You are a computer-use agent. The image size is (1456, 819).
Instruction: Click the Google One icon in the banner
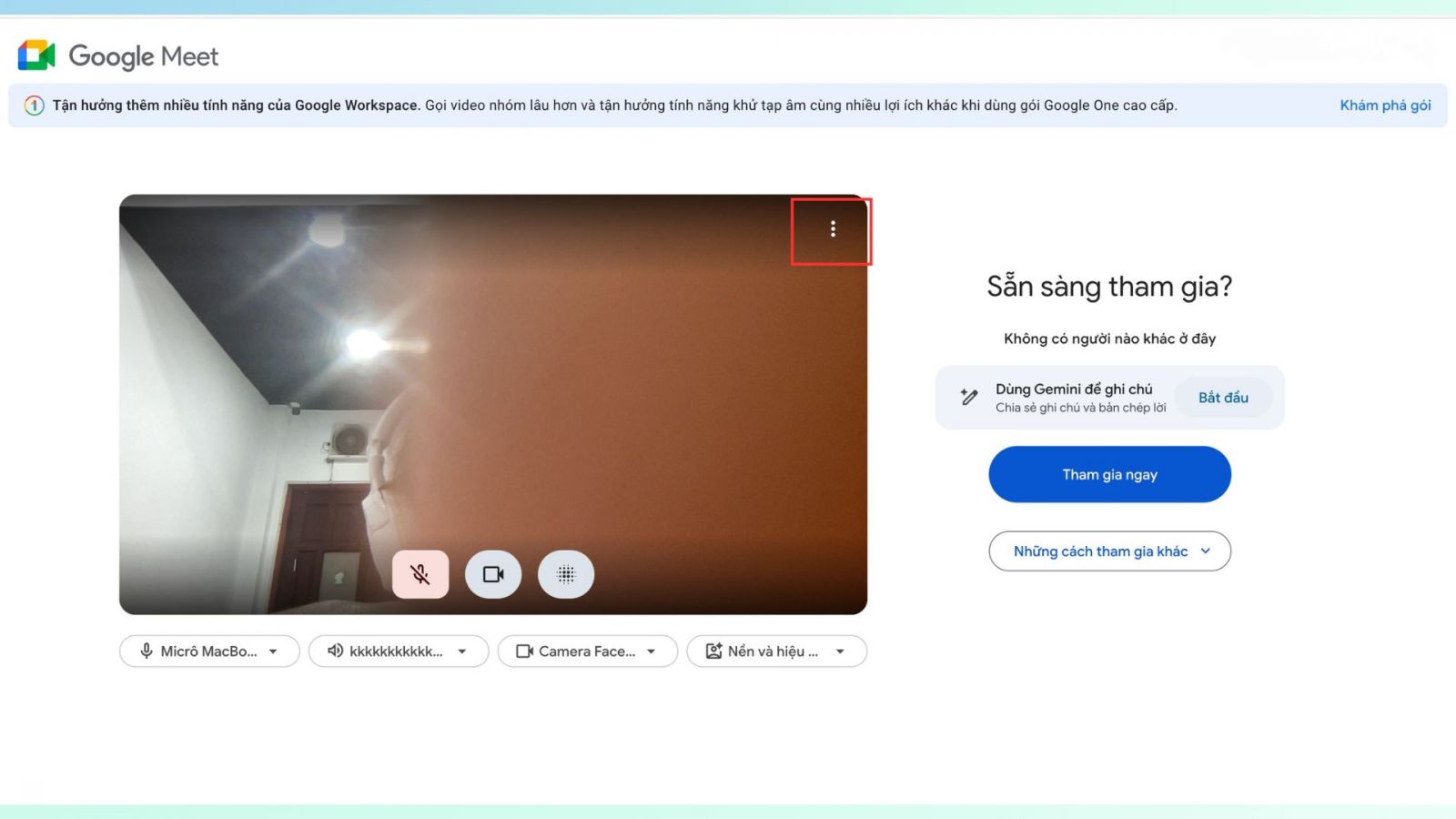34,106
